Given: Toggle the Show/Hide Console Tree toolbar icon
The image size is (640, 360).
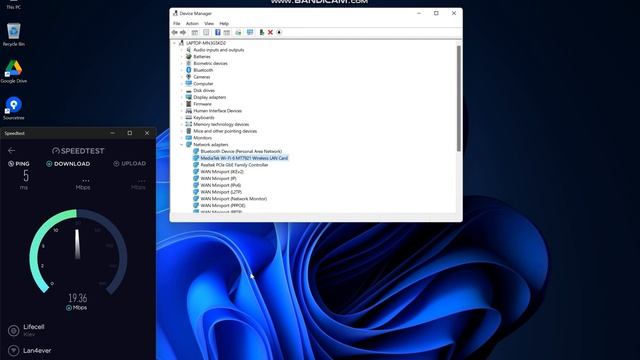Looking at the screenshot, I should tap(195, 32).
